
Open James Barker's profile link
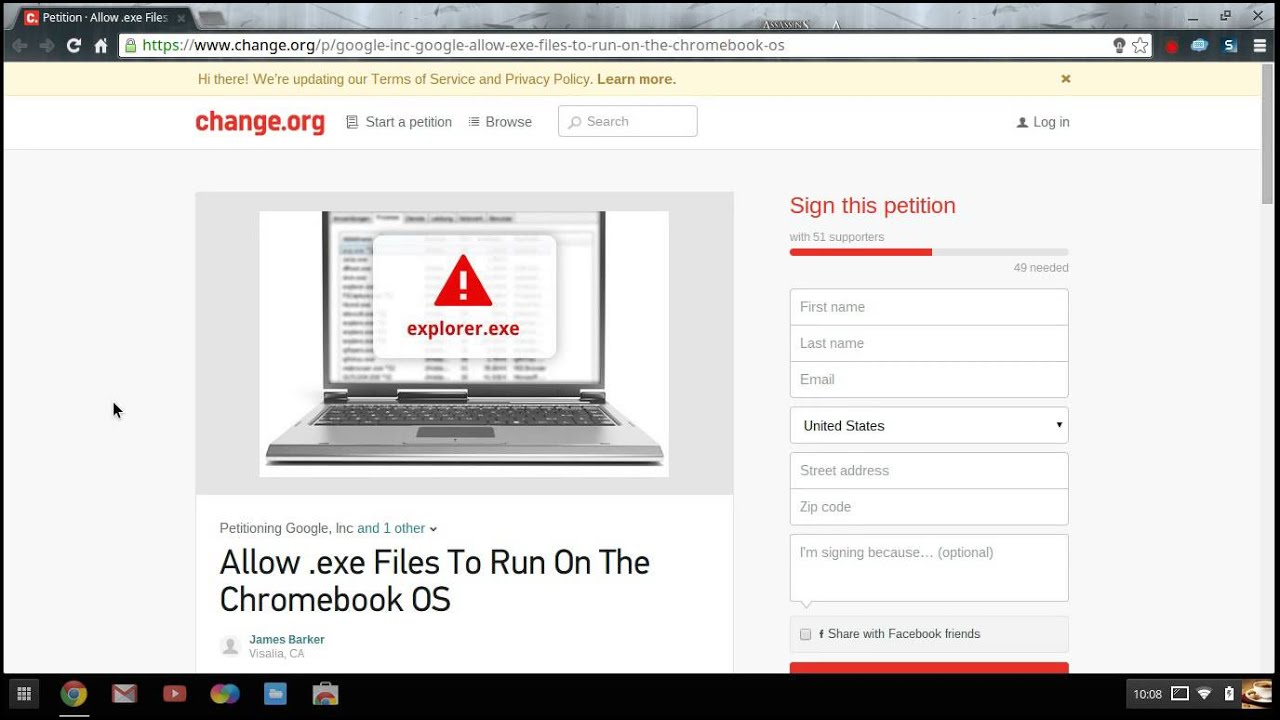tap(287, 640)
